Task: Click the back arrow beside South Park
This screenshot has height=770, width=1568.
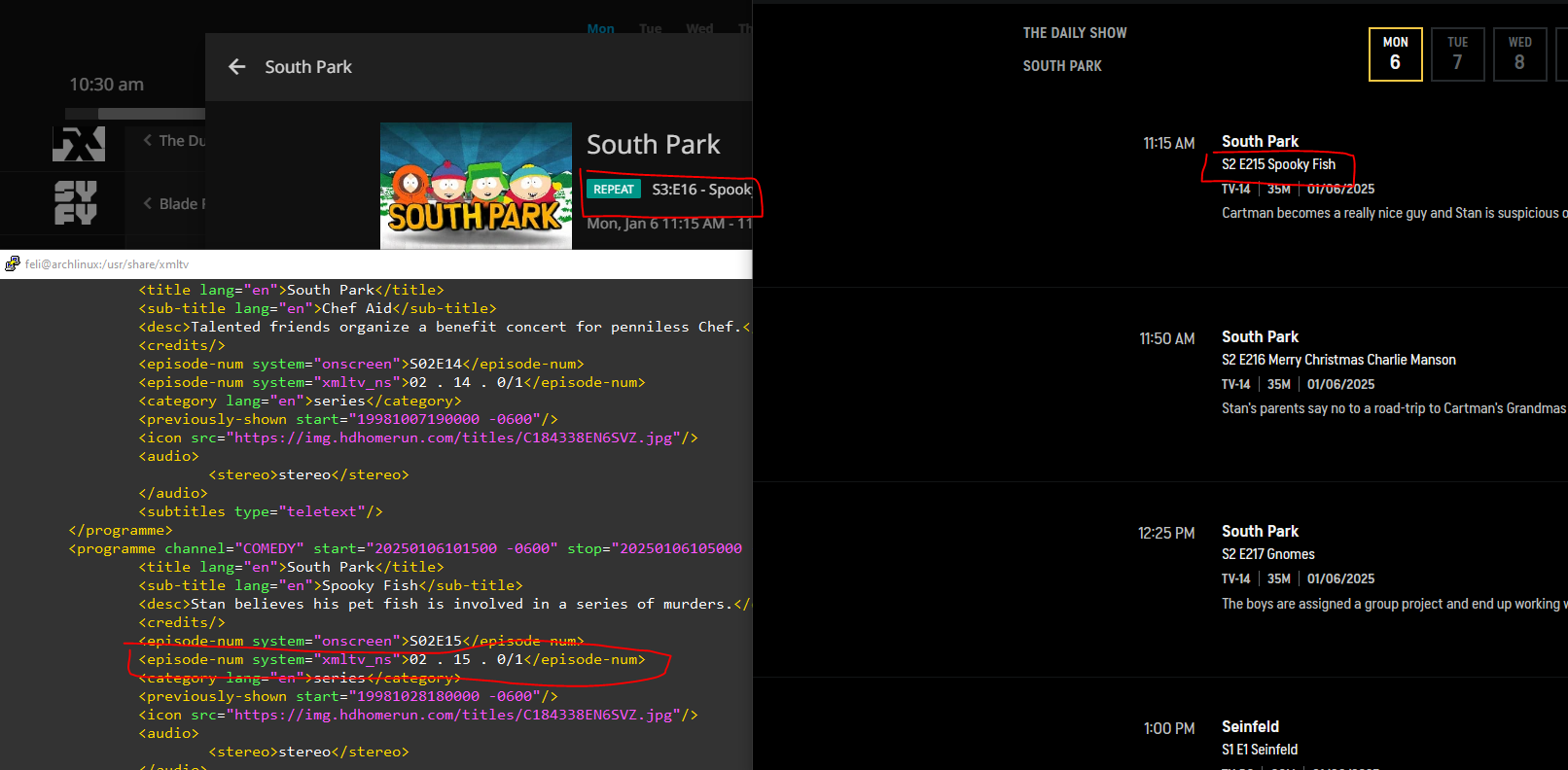Action: coord(236,67)
